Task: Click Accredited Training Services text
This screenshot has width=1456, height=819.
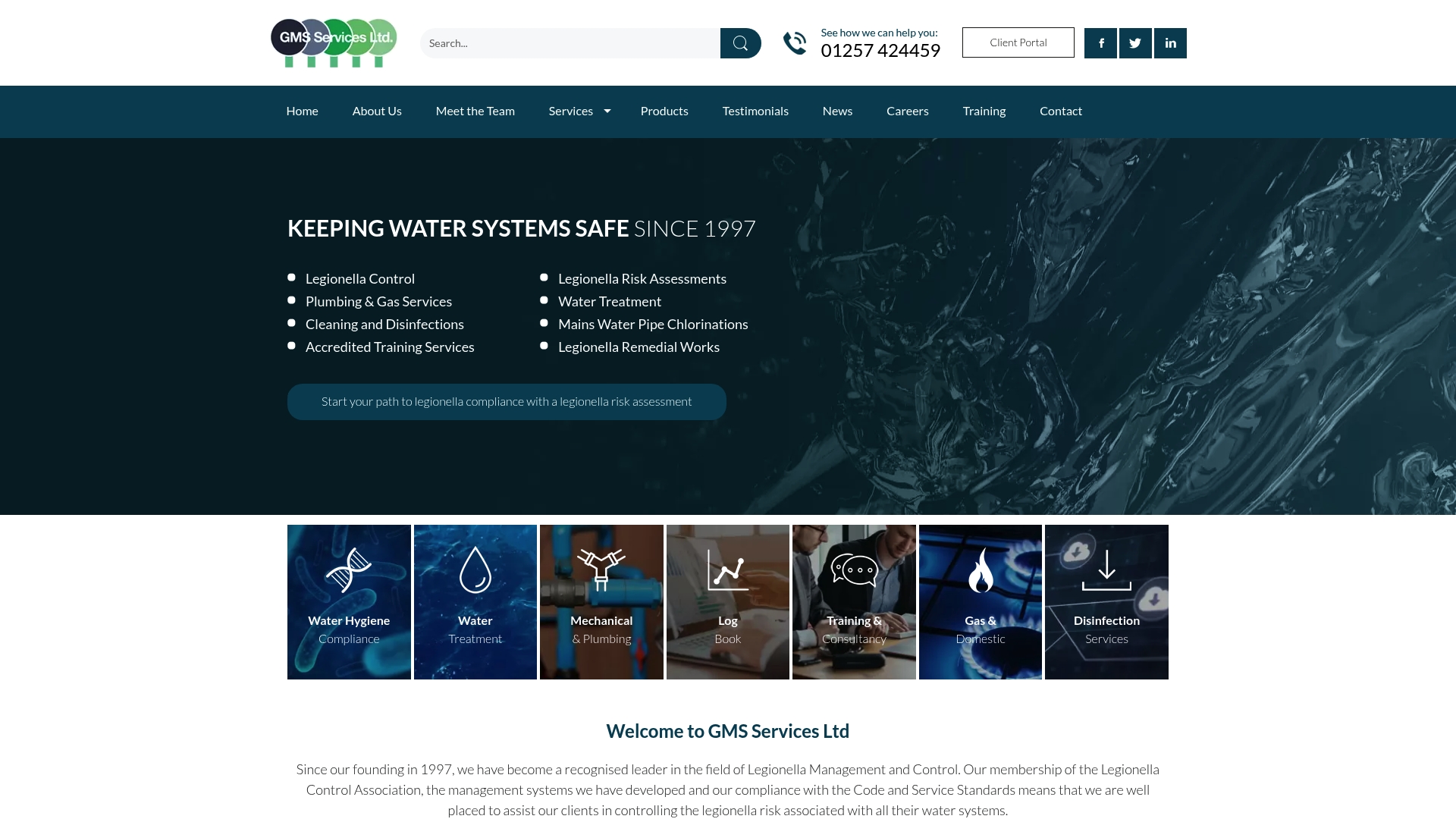Action: [390, 347]
